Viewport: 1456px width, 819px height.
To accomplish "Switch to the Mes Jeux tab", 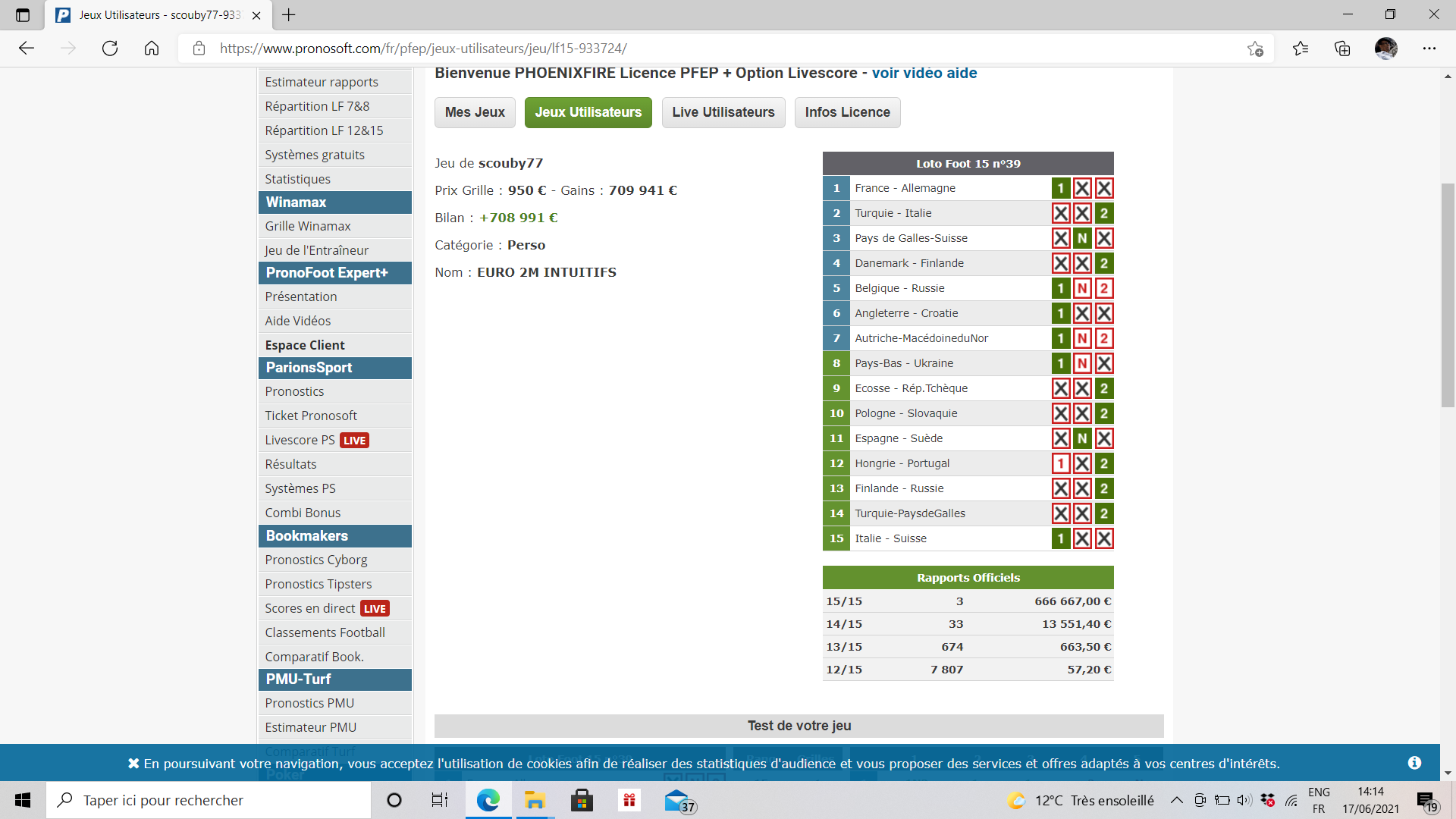I will coord(475,112).
